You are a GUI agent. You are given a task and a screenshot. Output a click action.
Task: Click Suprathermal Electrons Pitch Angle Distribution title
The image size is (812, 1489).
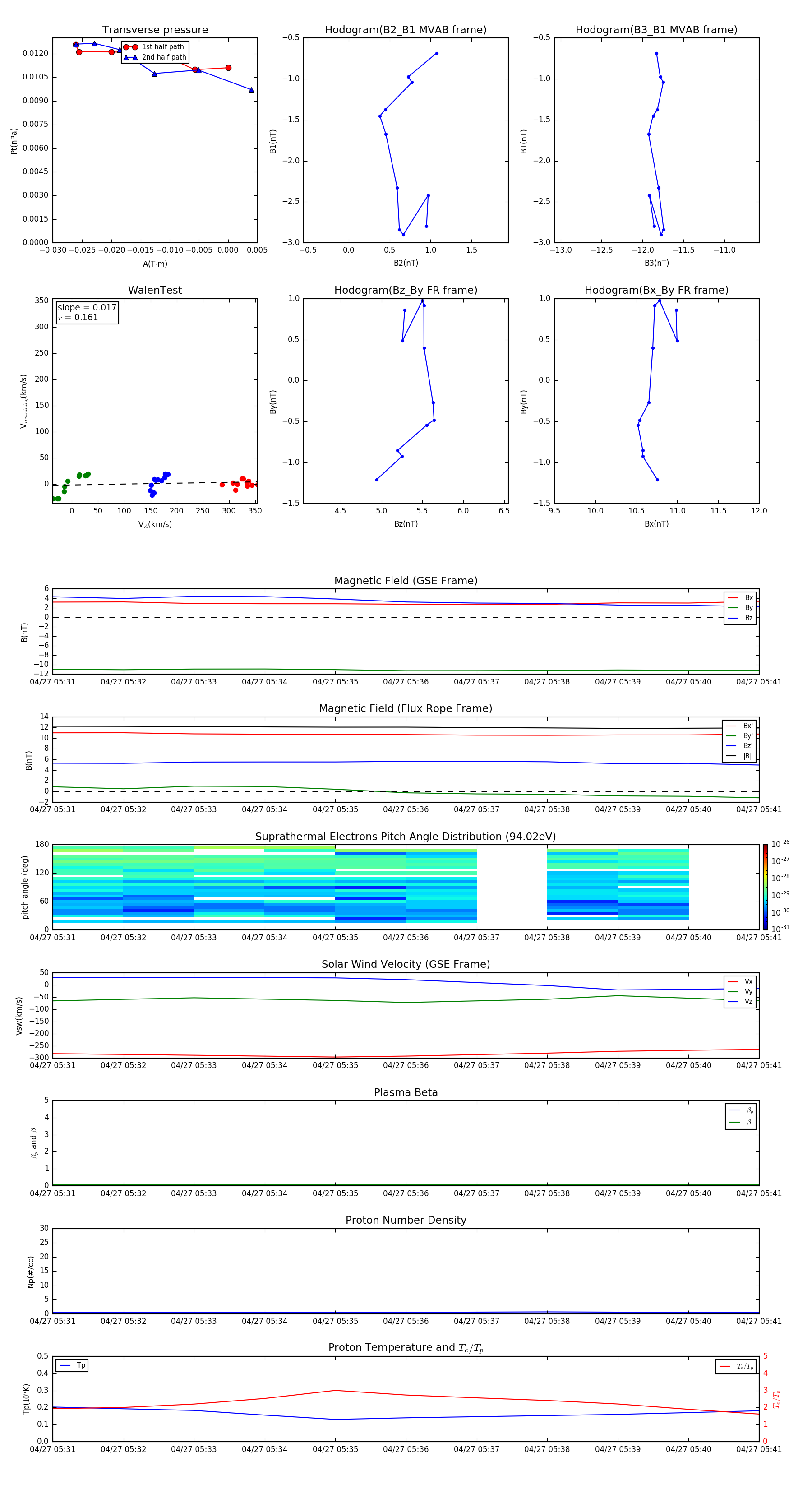[406, 837]
